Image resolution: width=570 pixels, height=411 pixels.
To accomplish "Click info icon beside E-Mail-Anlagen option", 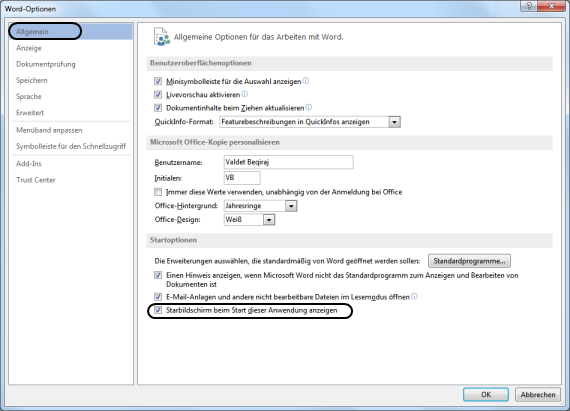I will pyautogui.click(x=414, y=297).
